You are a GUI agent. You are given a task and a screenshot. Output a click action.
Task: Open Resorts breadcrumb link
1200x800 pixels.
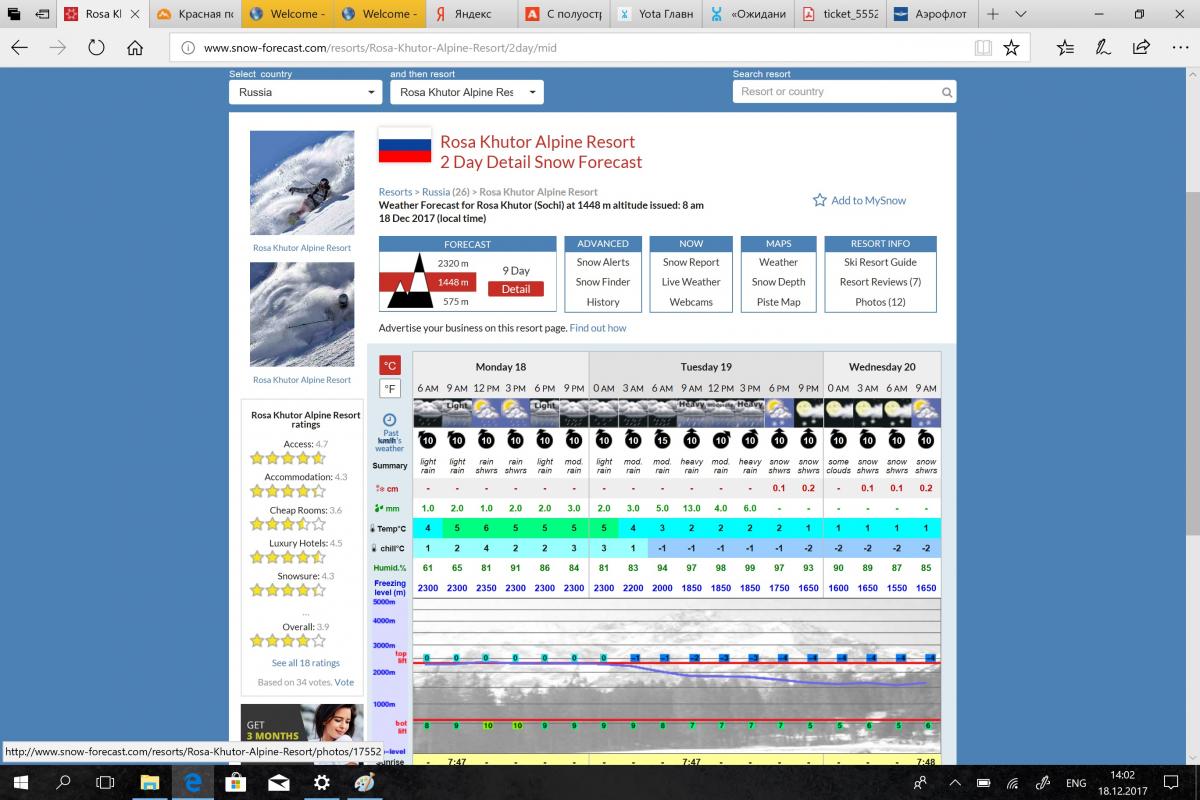[x=395, y=192]
